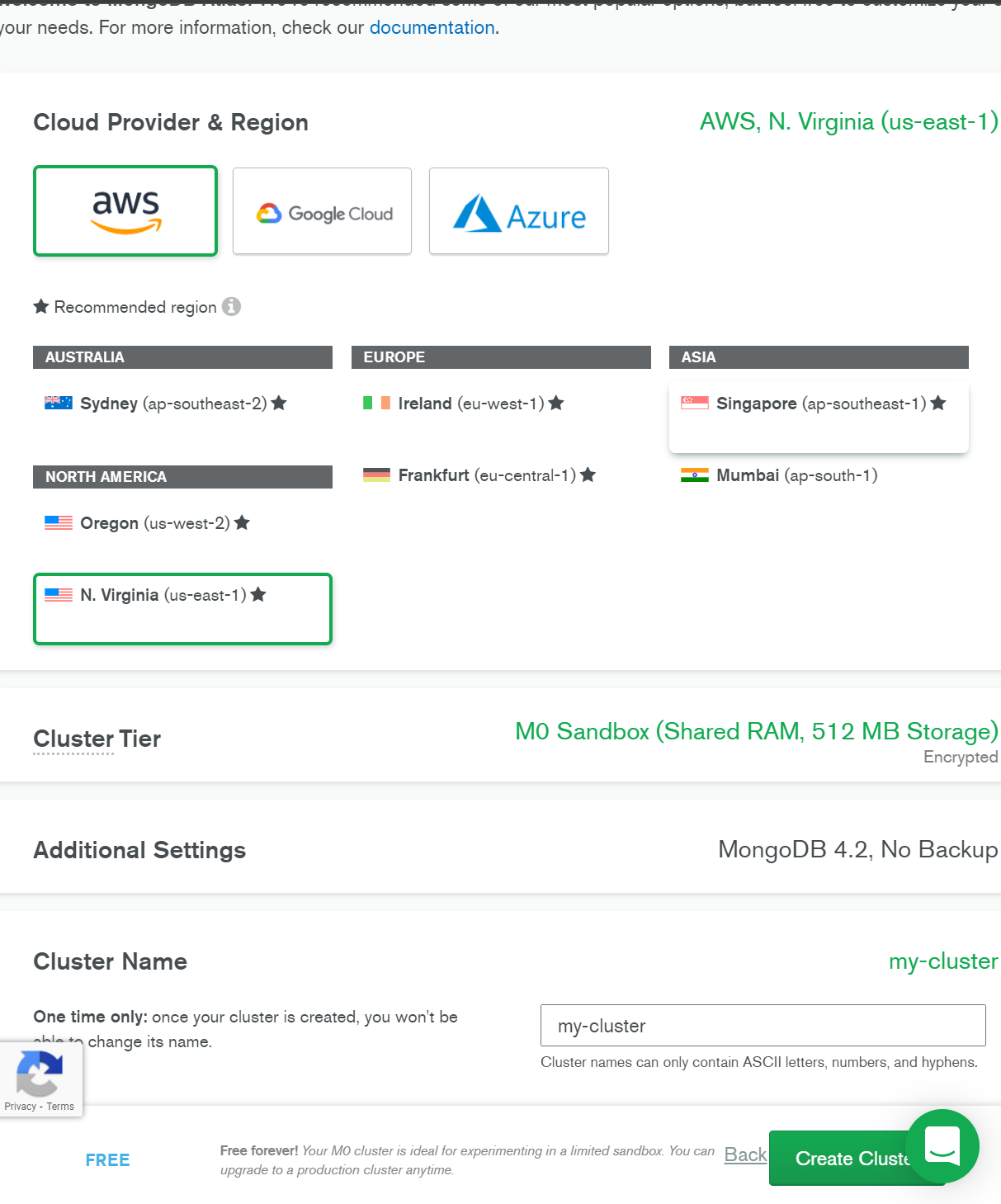The image size is (1001, 1204).
Task: Click the star next to Singapore
Action: click(938, 403)
